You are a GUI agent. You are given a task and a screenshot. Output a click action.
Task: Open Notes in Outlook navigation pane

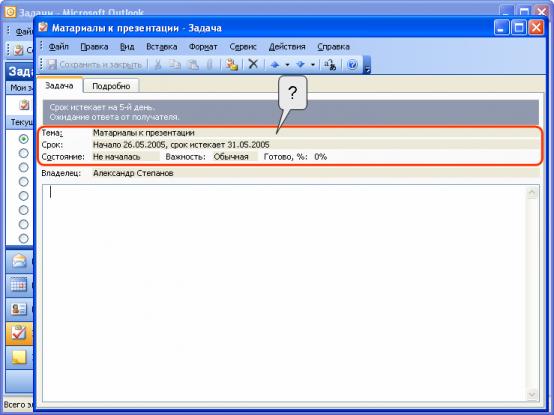(19, 357)
